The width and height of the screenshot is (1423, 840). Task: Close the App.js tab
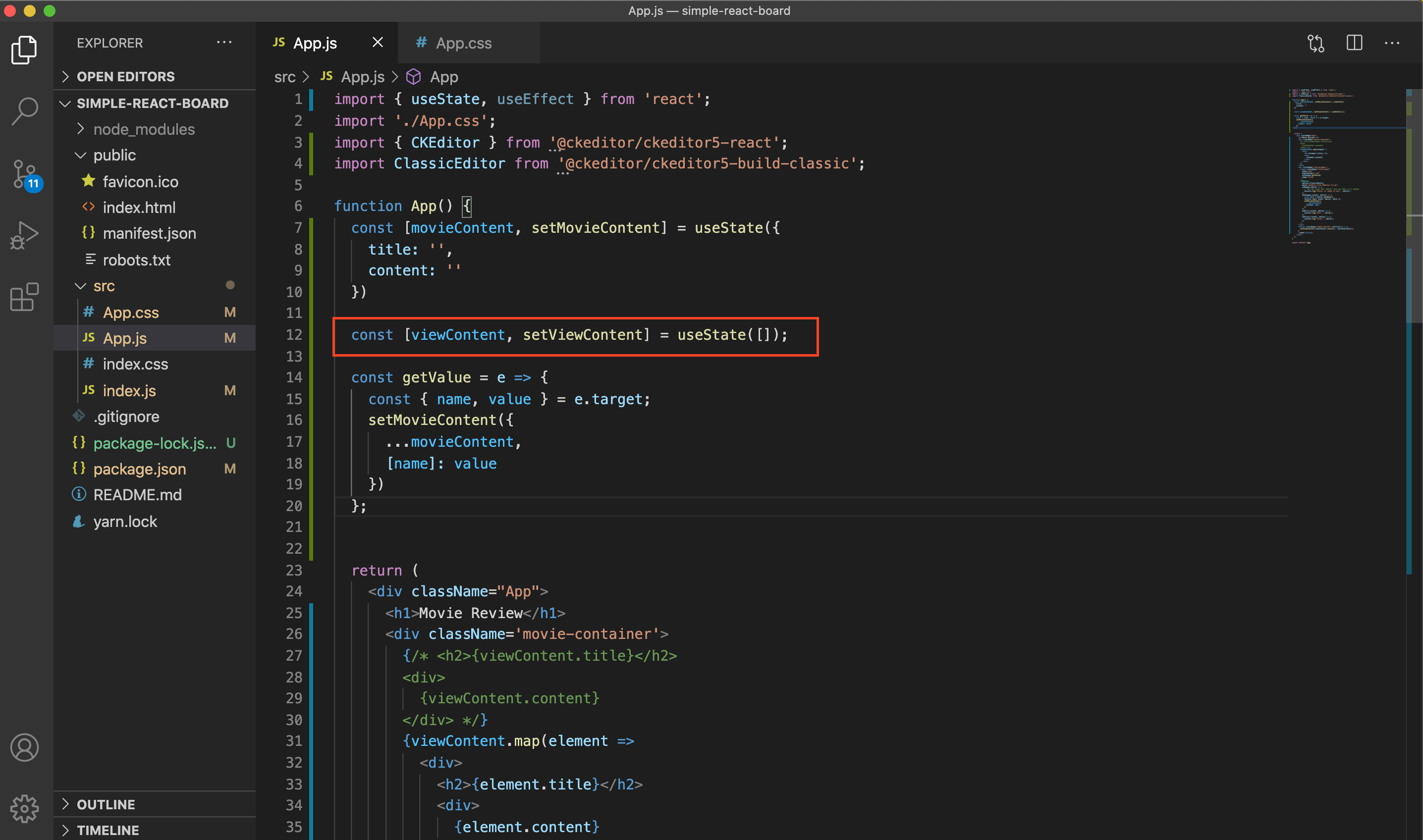coord(378,43)
